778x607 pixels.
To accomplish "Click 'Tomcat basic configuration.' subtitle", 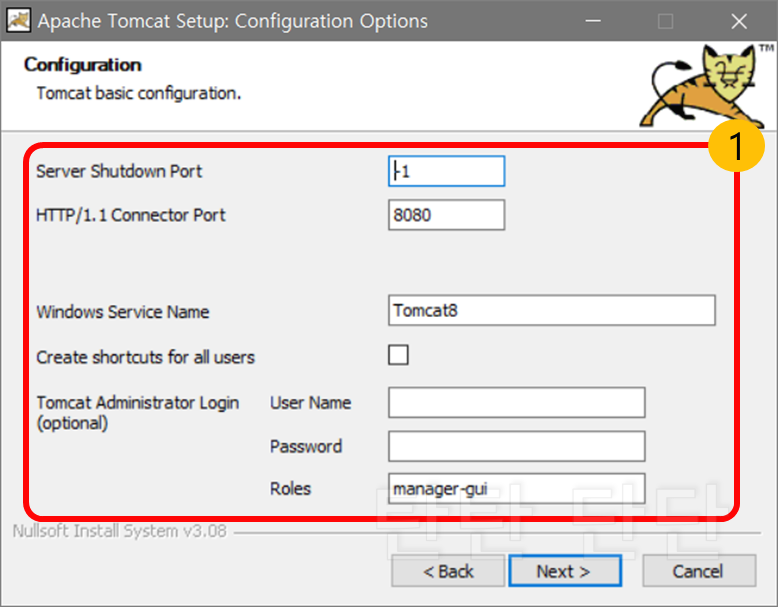I will click(139, 93).
